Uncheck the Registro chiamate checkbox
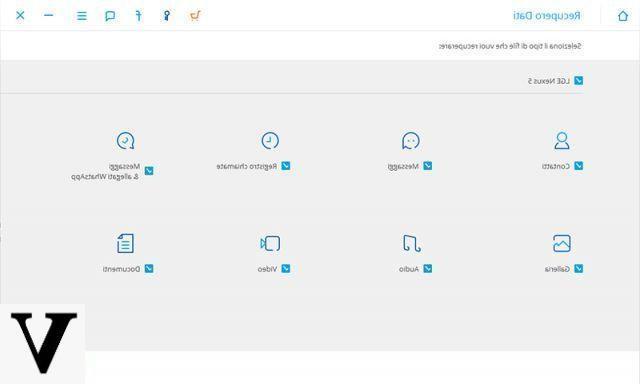 (286, 166)
